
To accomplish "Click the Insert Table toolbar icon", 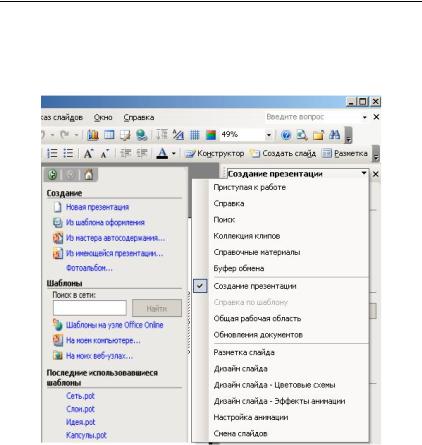I will pyautogui.click(x=109, y=135).
